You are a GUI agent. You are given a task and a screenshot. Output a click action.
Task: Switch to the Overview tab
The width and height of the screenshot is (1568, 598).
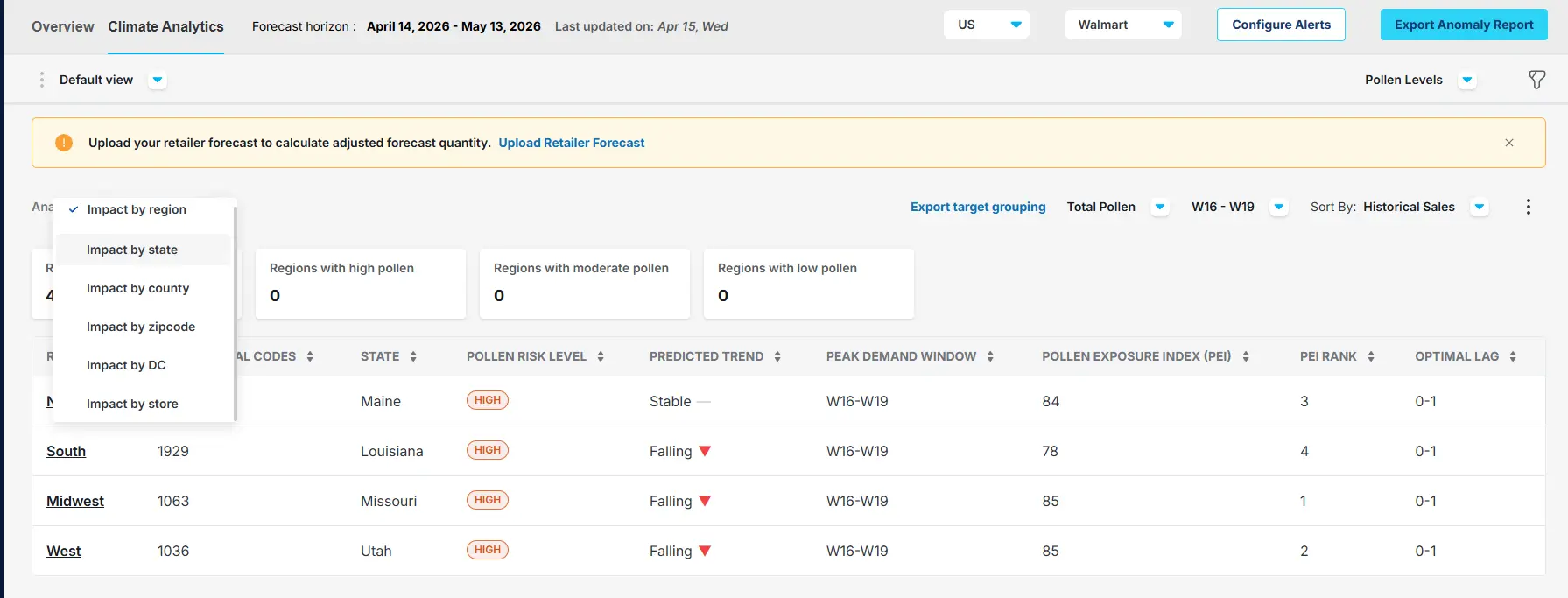pyautogui.click(x=63, y=26)
